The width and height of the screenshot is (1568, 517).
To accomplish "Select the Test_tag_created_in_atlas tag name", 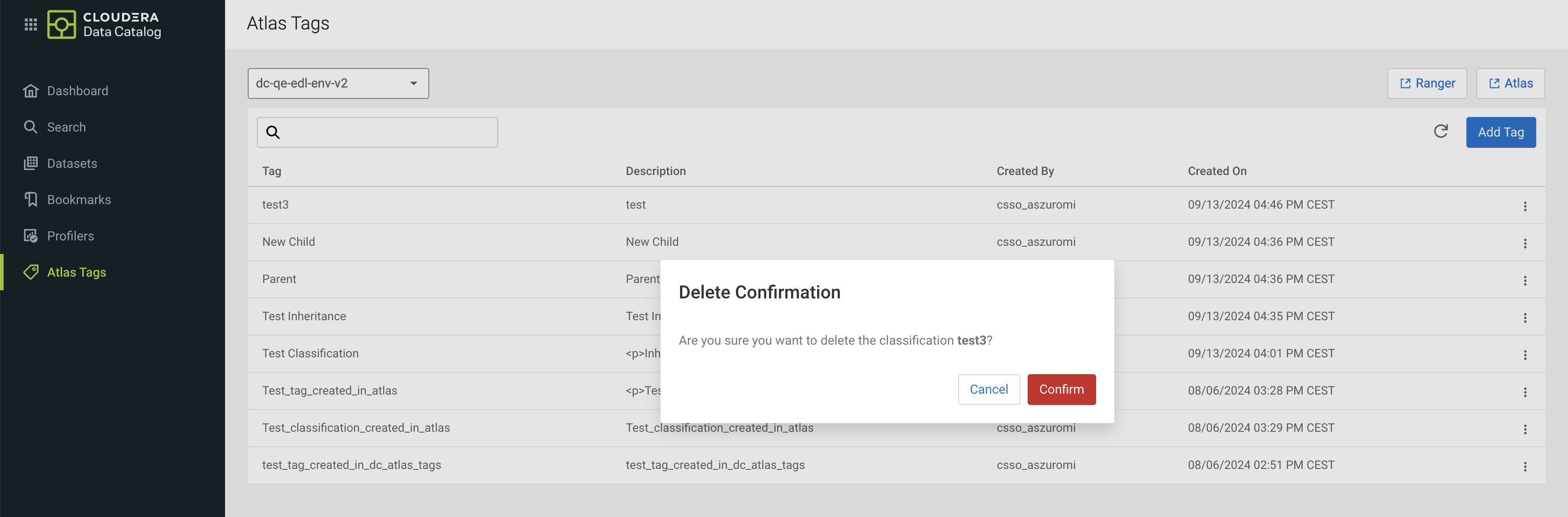I will (329, 390).
